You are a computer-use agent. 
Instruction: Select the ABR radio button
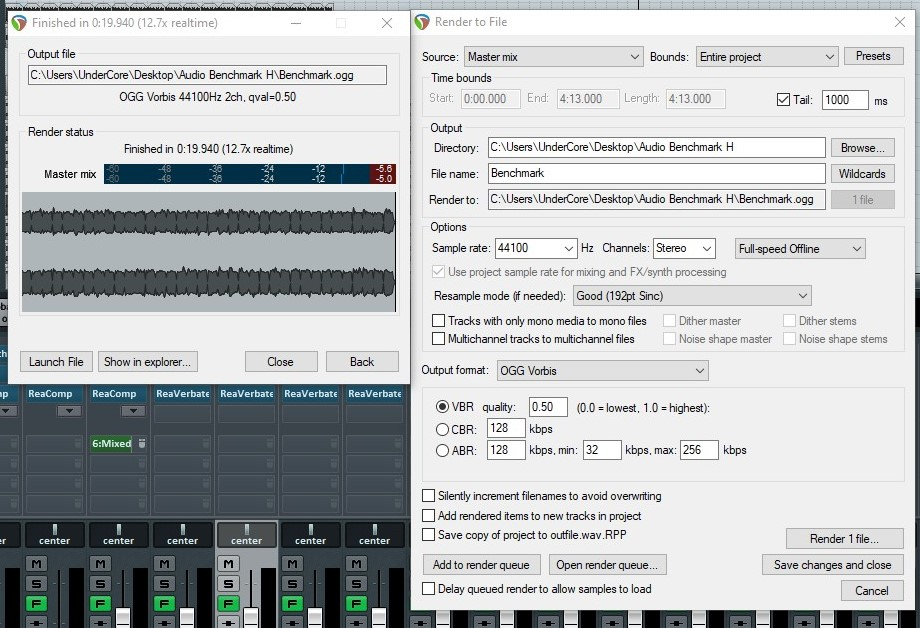(x=442, y=450)
